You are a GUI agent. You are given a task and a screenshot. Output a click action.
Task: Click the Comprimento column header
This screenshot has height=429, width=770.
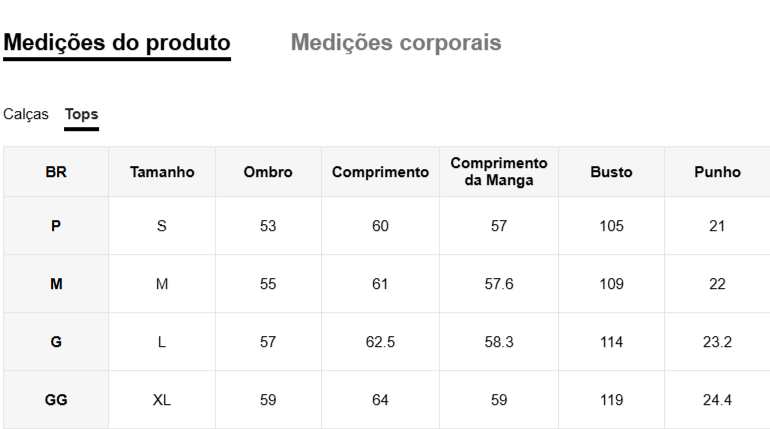[x=380, y=172]
